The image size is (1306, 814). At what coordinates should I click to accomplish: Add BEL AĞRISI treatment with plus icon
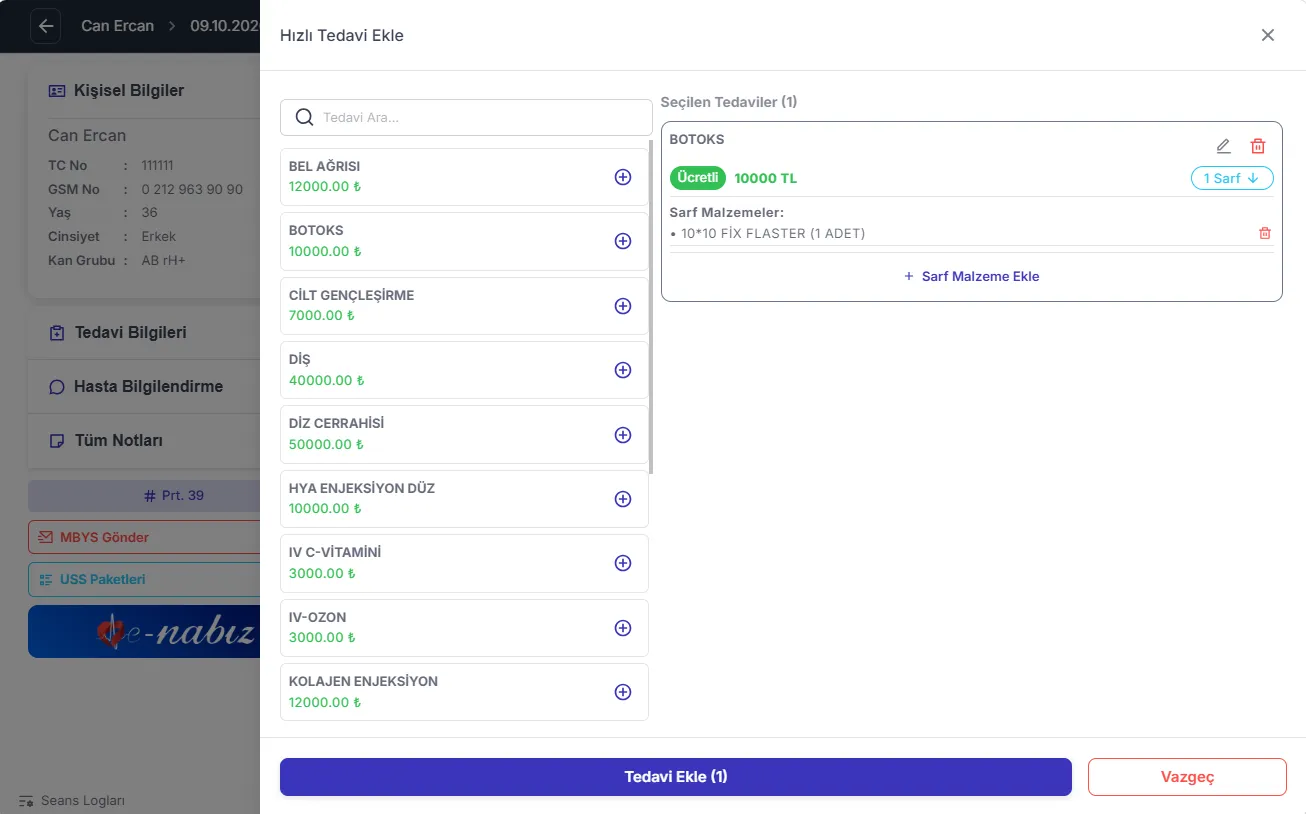(622, 177)
